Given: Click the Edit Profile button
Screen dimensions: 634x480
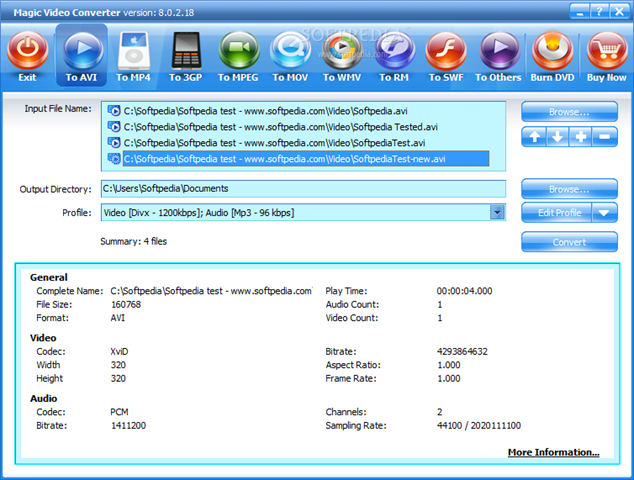Looking at the screenshot, I should tap(557, 213).
